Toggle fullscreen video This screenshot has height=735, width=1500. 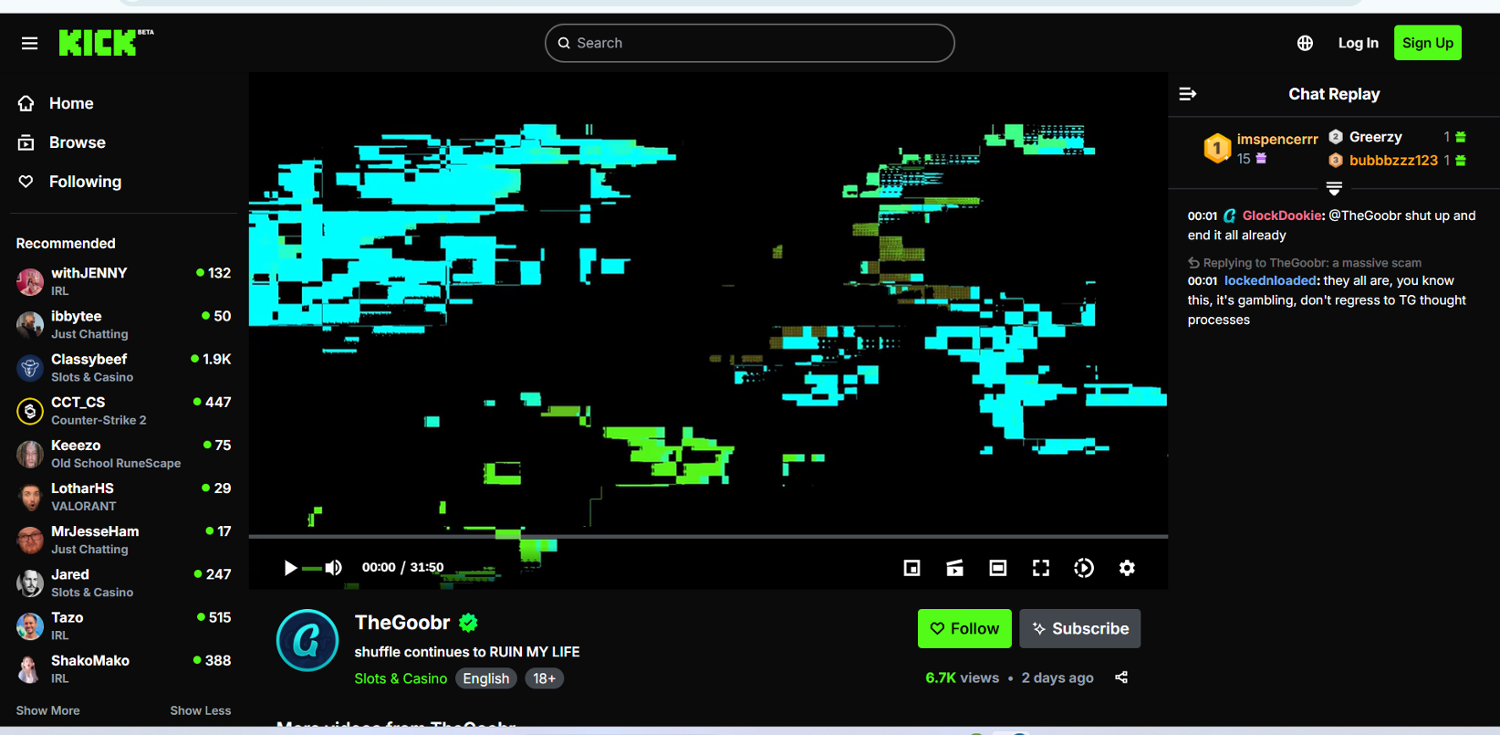click(1041, 568)
